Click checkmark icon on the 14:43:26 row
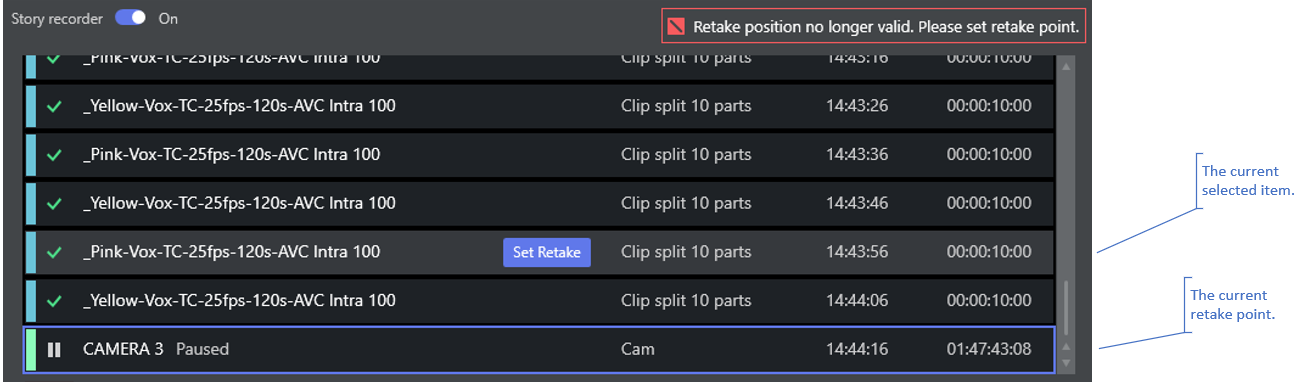 [55, 106]
